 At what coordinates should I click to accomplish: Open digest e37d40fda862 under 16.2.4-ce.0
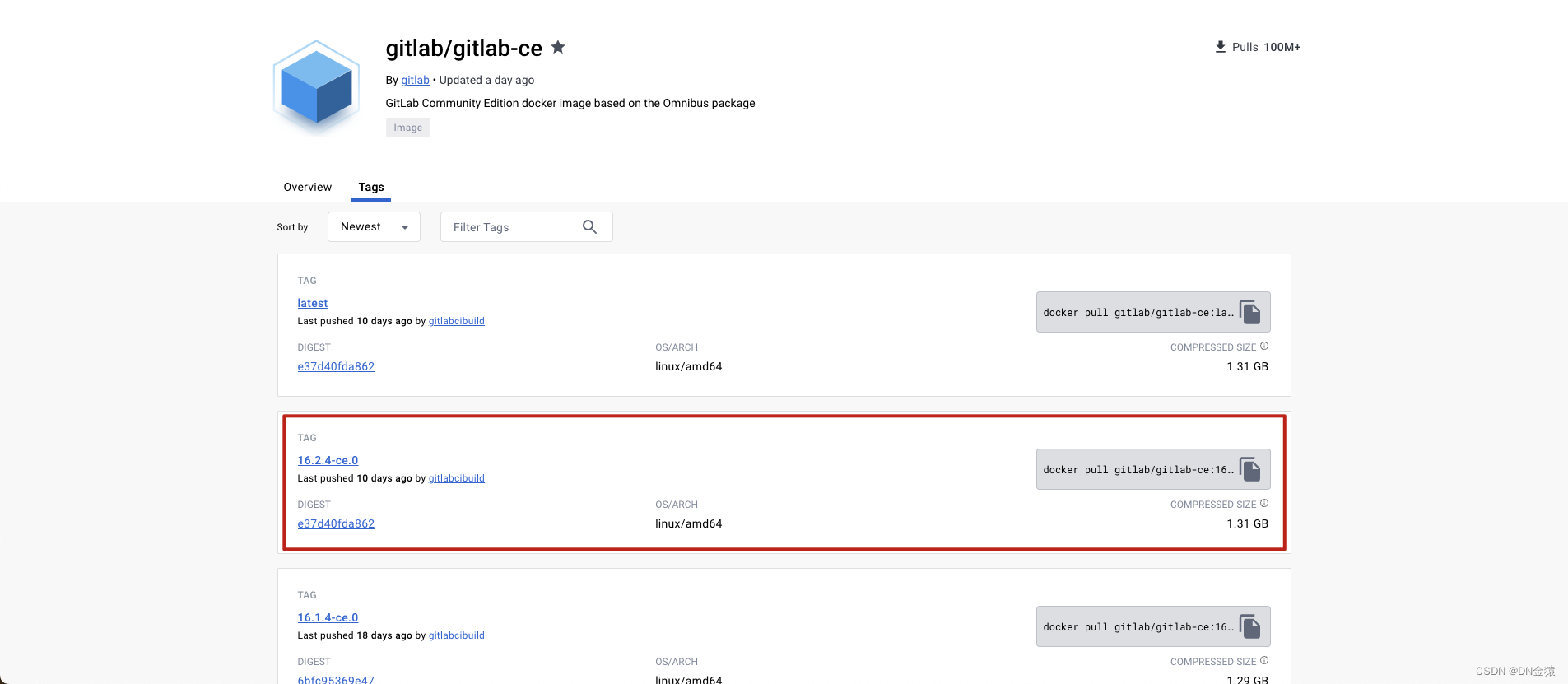(336, 523)
